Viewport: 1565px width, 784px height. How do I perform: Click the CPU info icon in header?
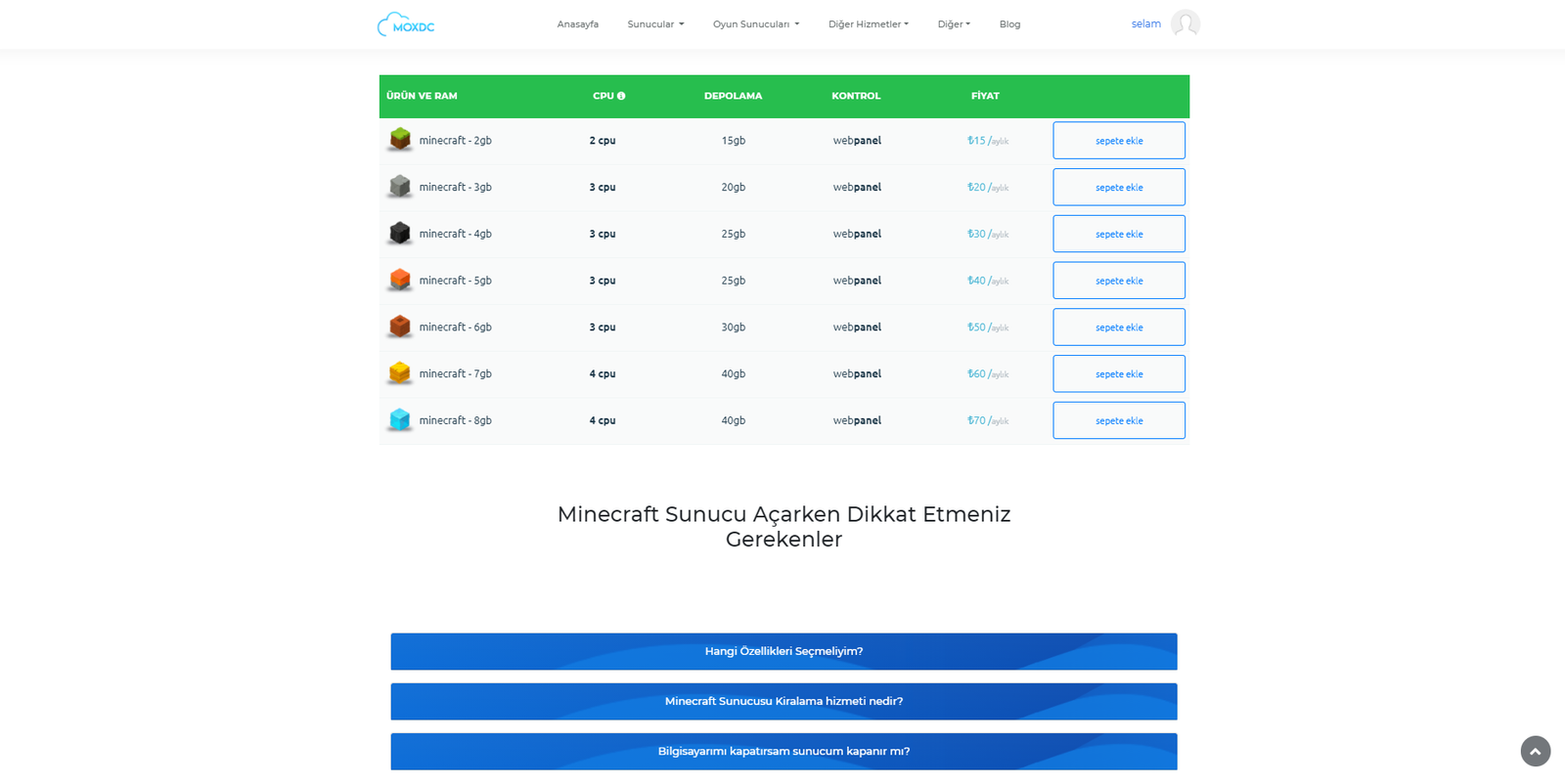621,96
